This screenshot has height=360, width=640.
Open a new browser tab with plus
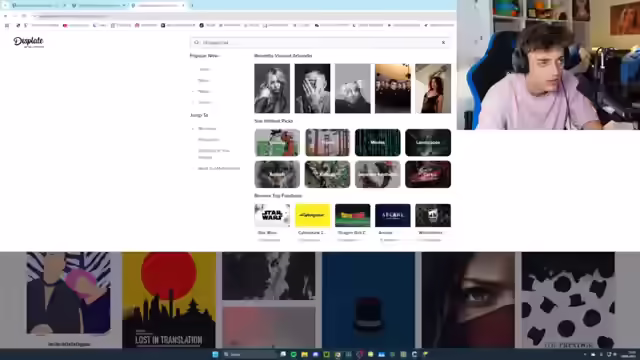click(x=192, y=5)
